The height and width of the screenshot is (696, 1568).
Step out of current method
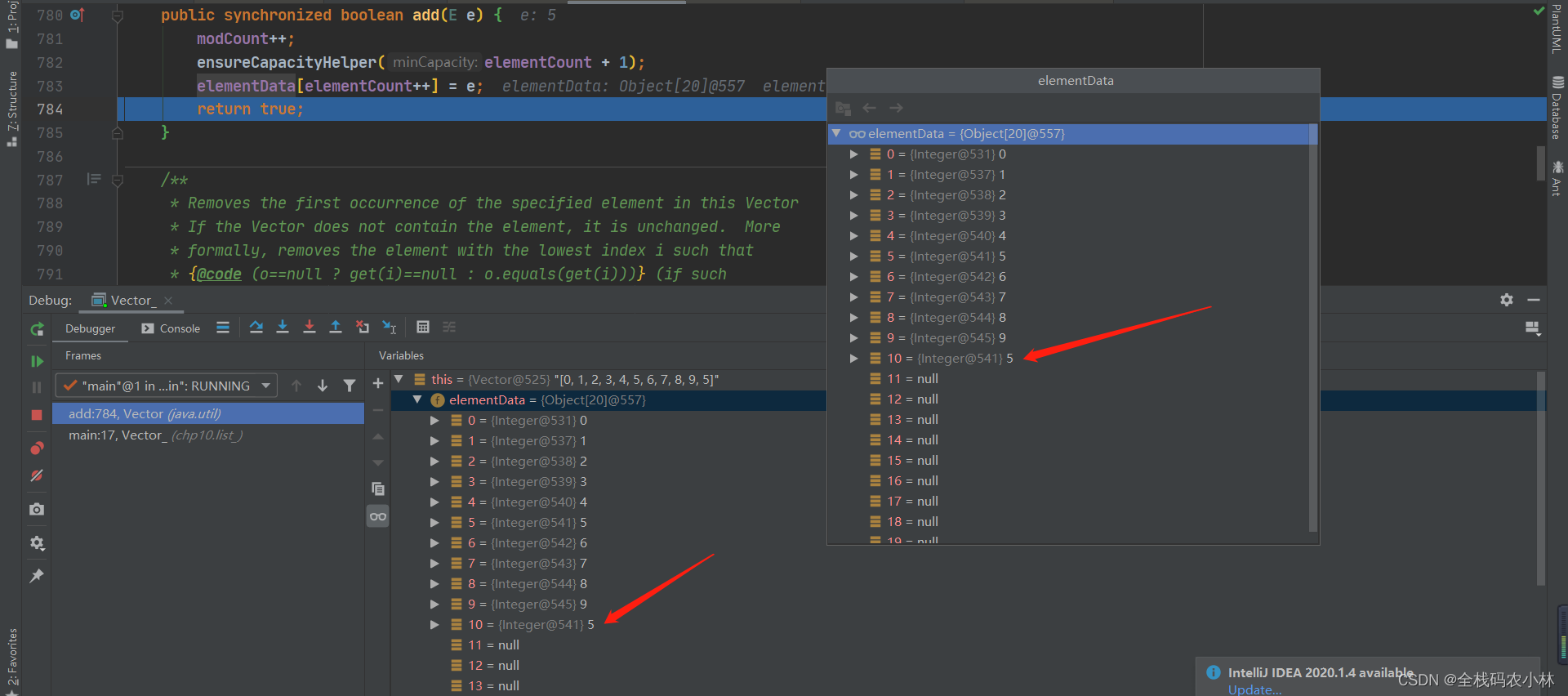(336, 328)
